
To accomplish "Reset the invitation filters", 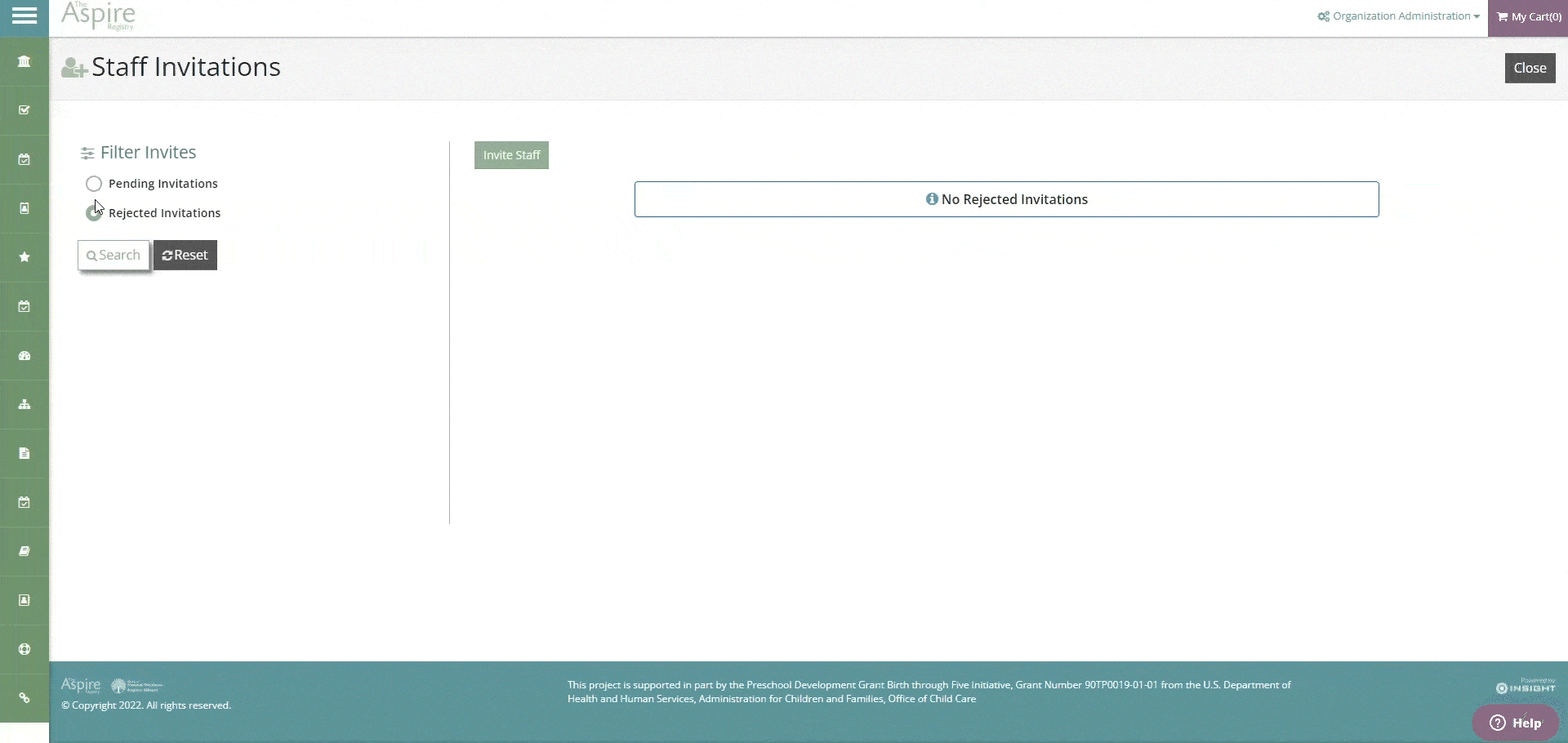I will click(x=185, y=256).
